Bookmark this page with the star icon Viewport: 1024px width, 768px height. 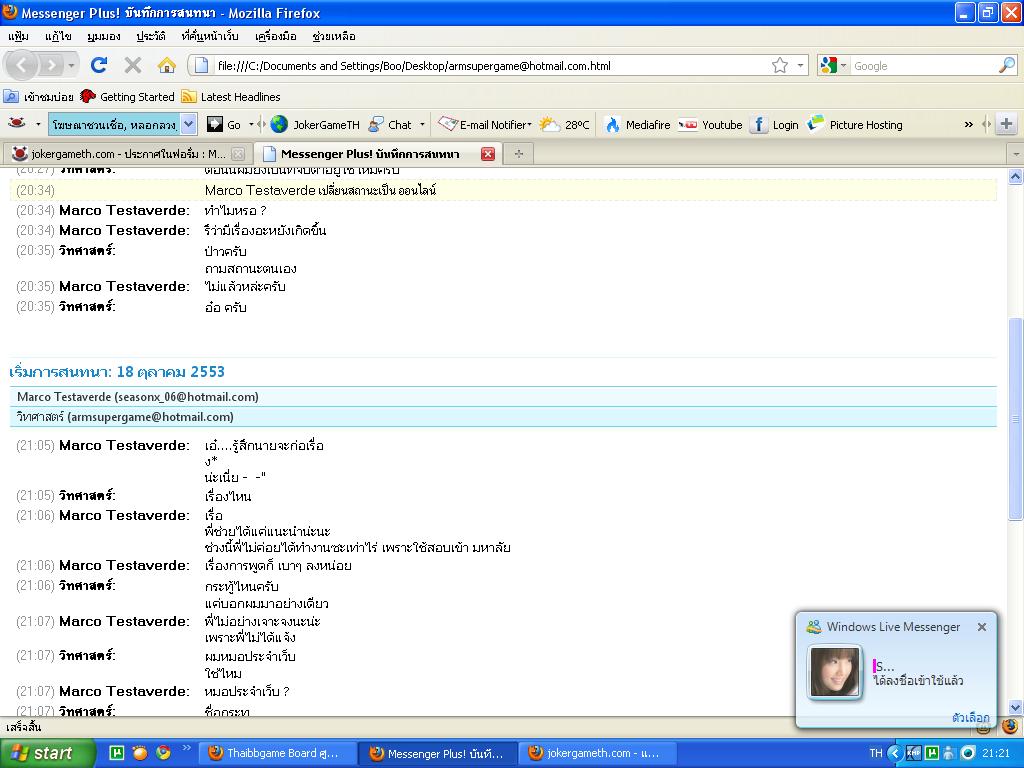[x=779, y=65]
